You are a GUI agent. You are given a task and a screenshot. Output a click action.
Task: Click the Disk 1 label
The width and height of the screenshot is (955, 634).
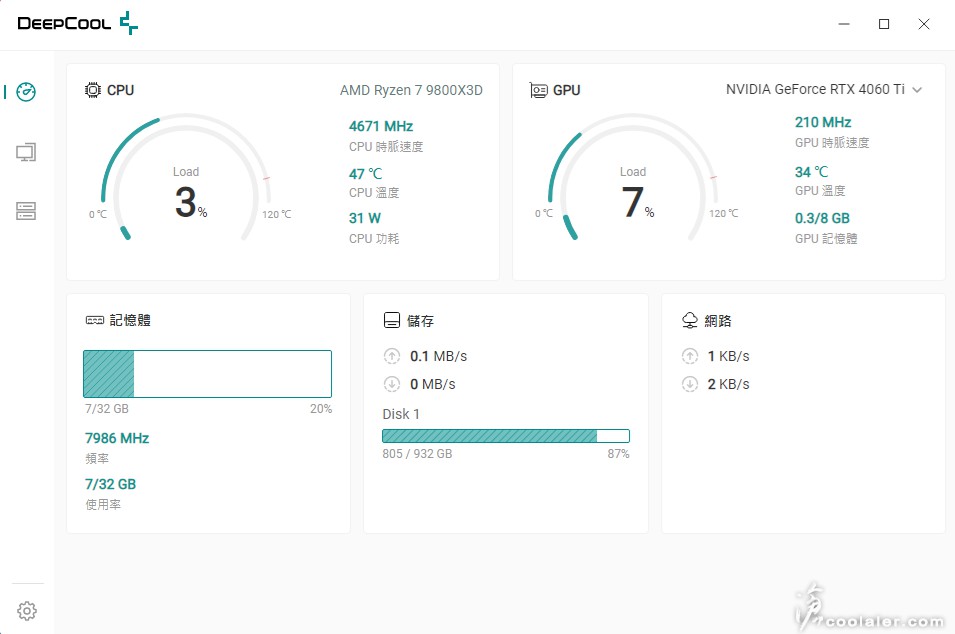401,414
